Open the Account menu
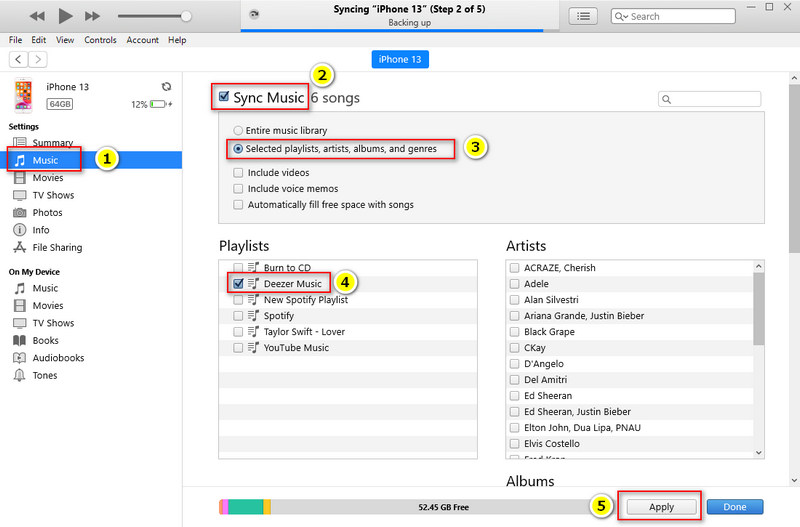 point(142,40)
